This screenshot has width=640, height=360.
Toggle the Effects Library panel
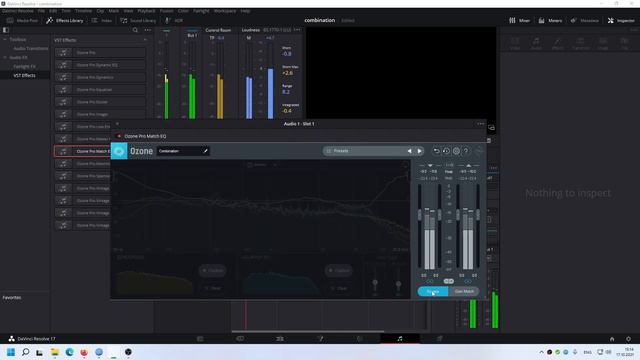click(x=65, y=20)
